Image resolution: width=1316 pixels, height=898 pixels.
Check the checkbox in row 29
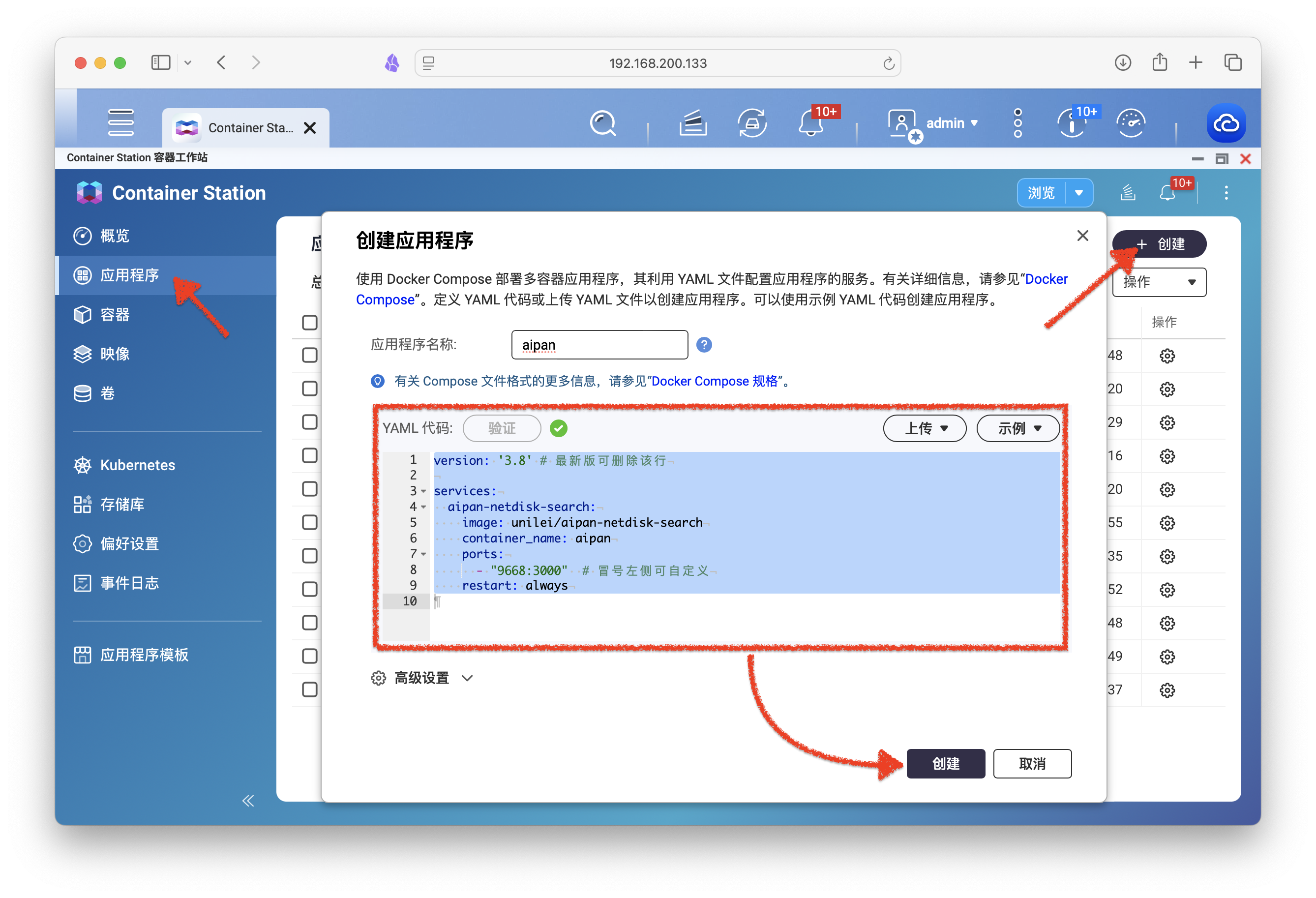point(310,422)
